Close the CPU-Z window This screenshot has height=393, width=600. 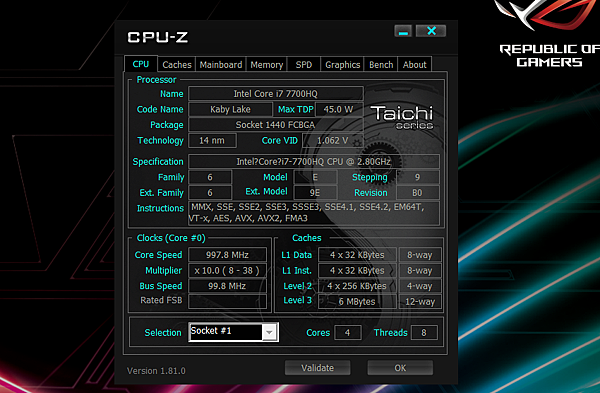click(431, 31)
